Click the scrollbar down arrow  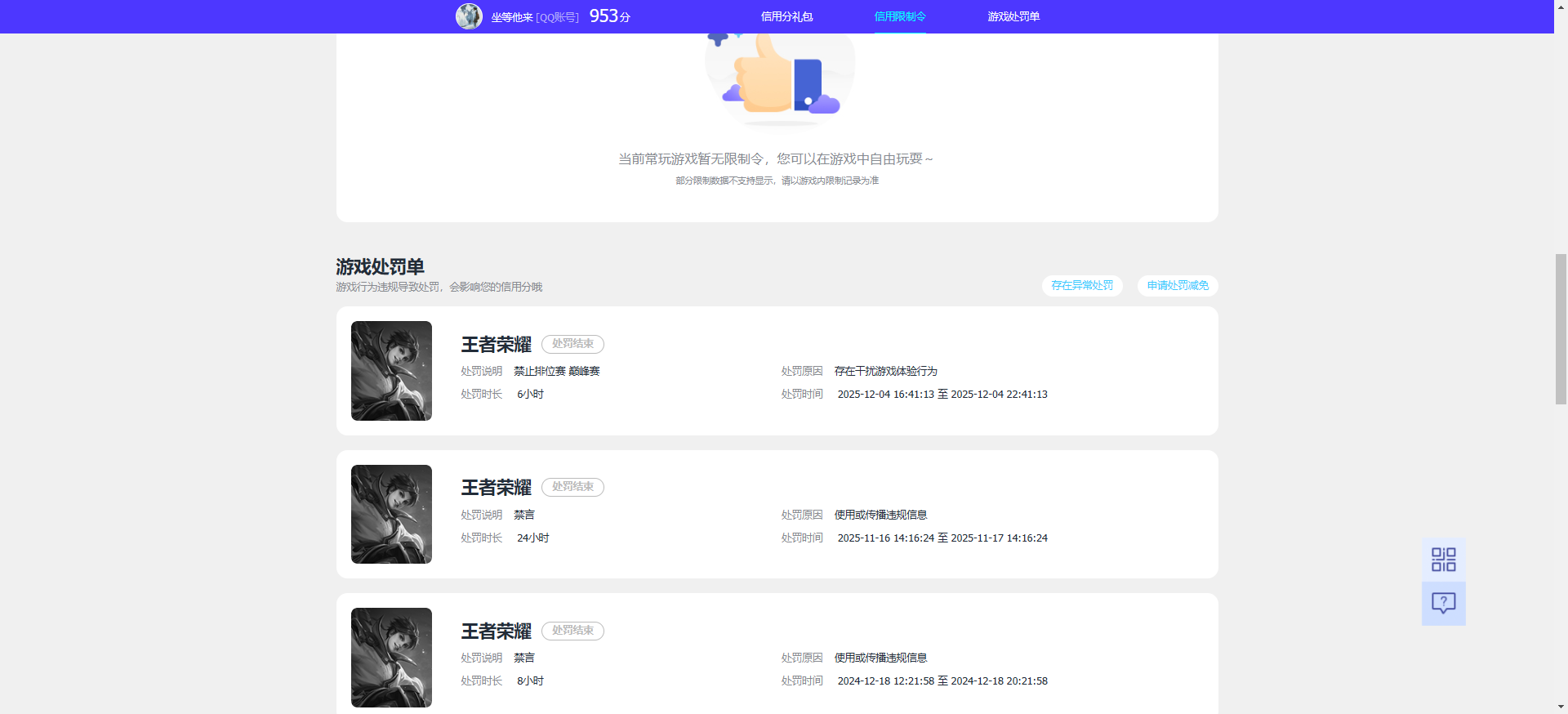coord(1561,707)
